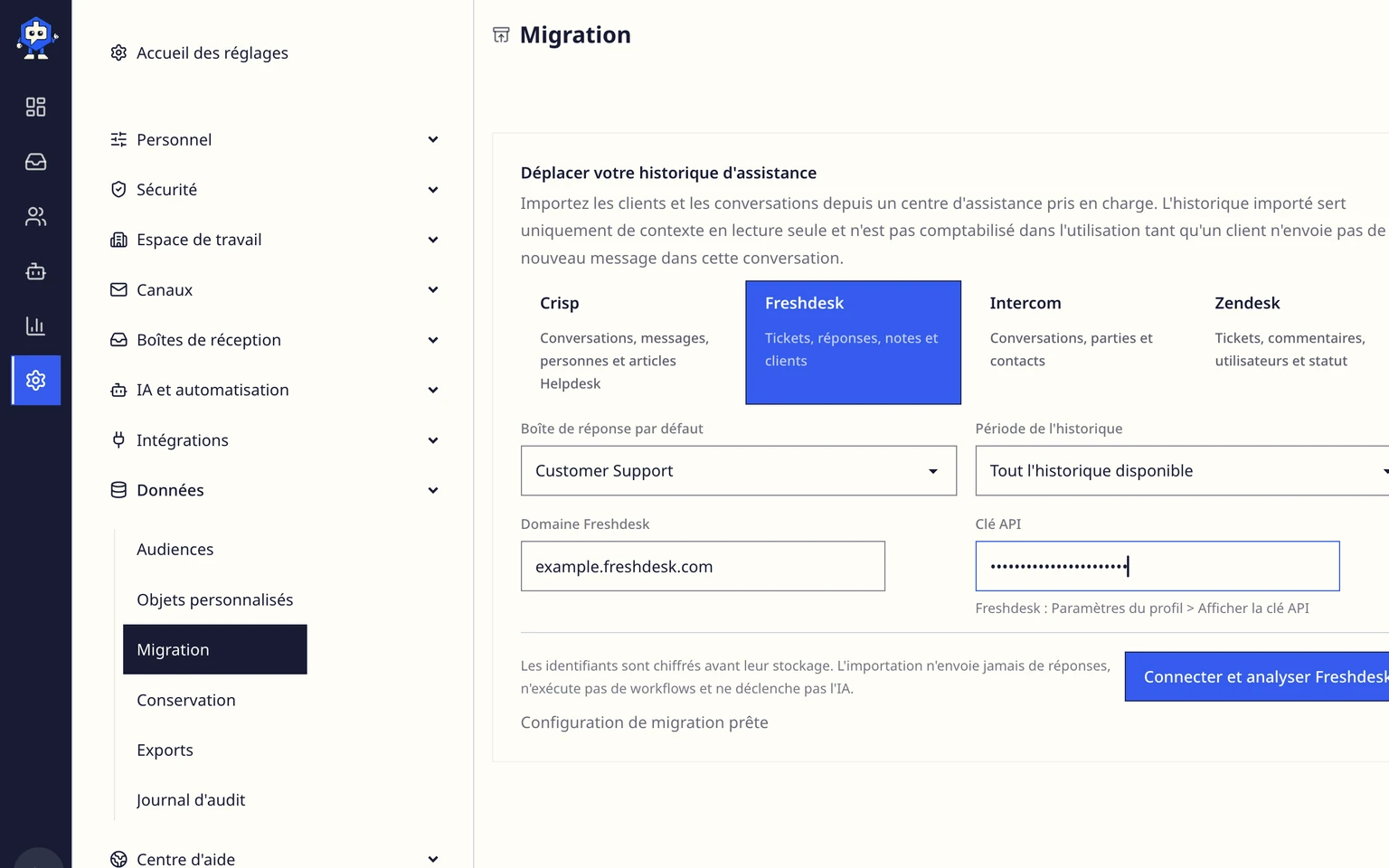Click the Clé API password field

click(x=1157, y=566)
